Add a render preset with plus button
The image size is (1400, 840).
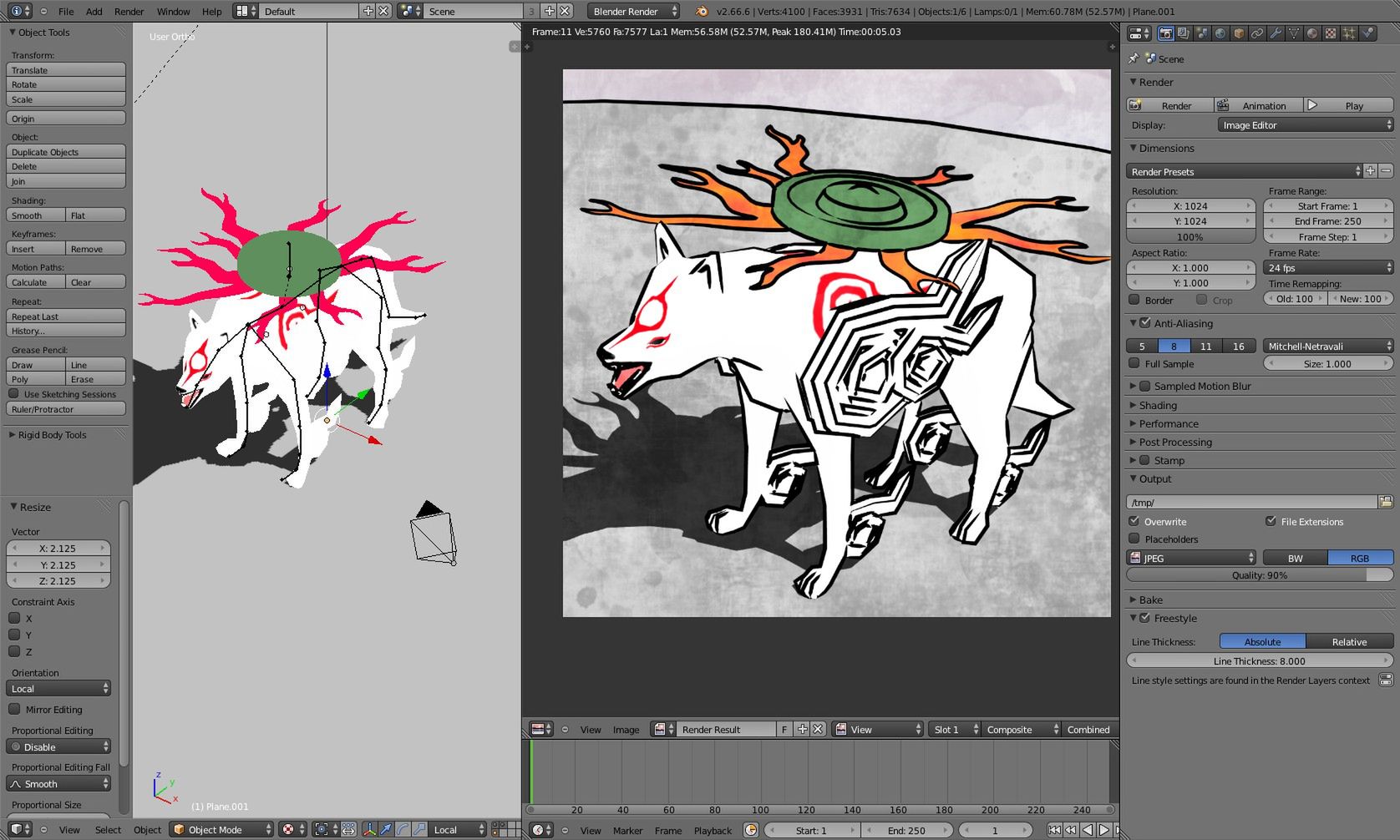tap(1371, 171)
